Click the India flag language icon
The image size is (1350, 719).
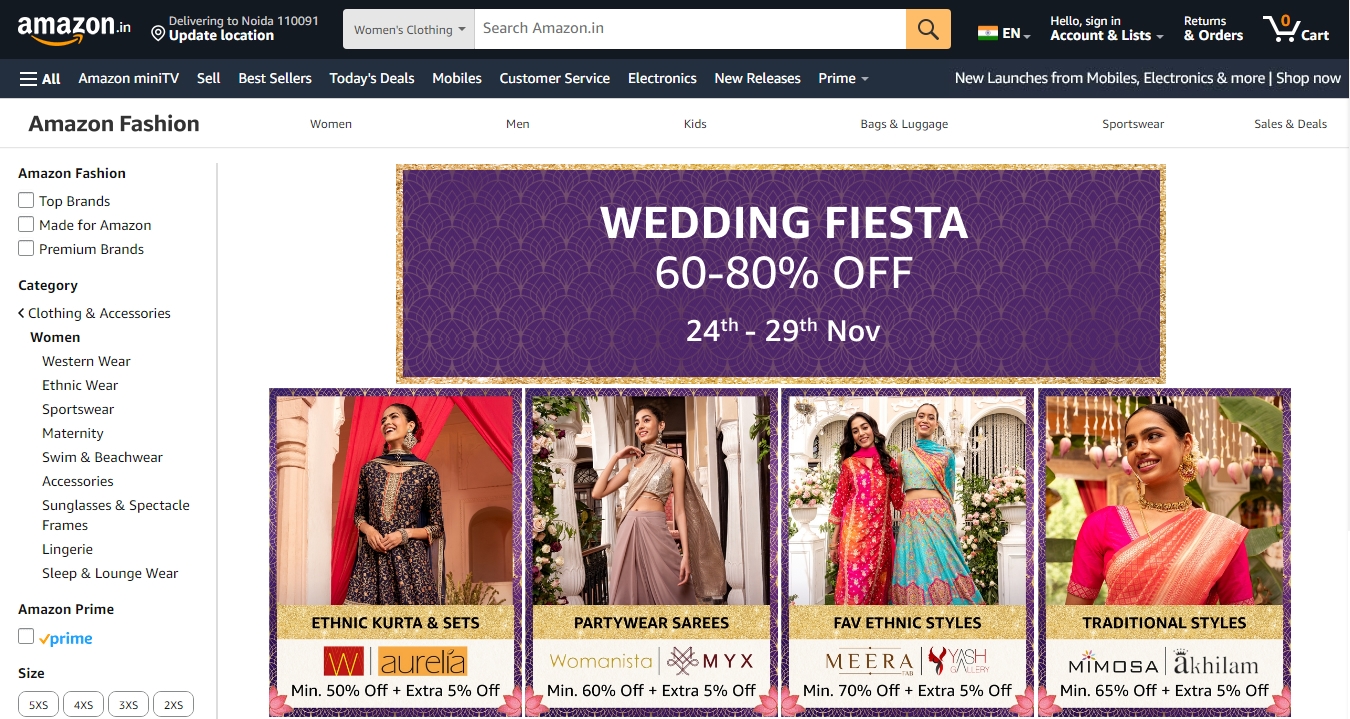coord(988,33)
